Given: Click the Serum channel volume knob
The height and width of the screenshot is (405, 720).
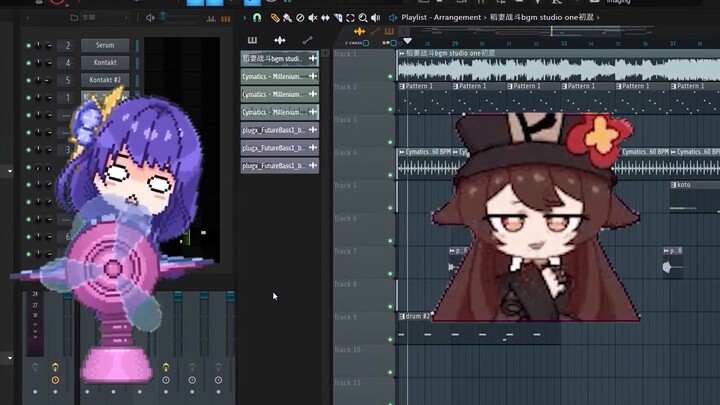Looking at the screenshot, I should click(48, 45).
